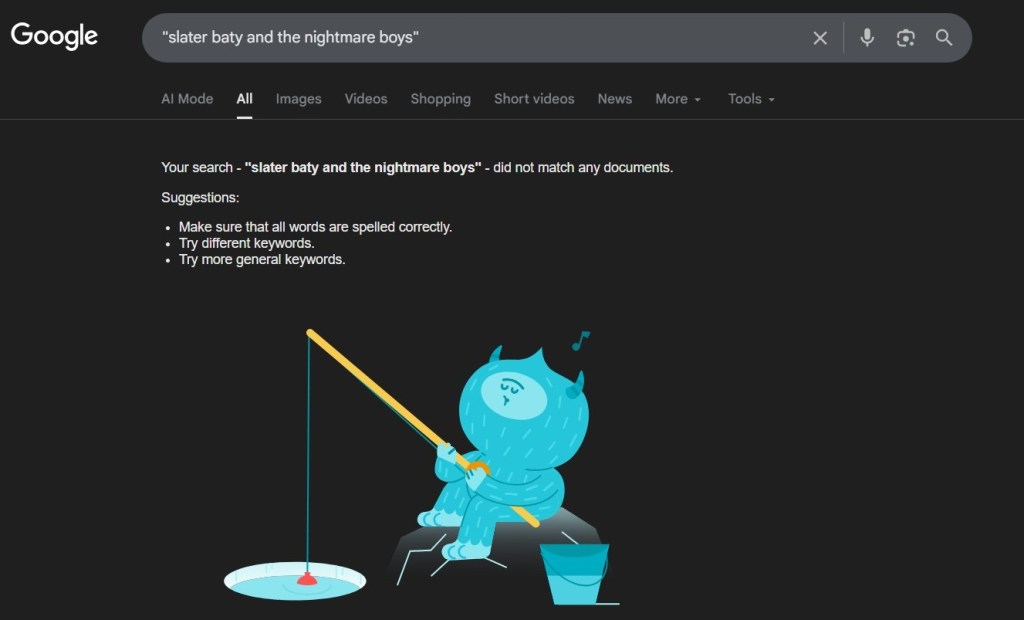Switch to the Shopping tab
1024x620 pixels.
(440, 99)
